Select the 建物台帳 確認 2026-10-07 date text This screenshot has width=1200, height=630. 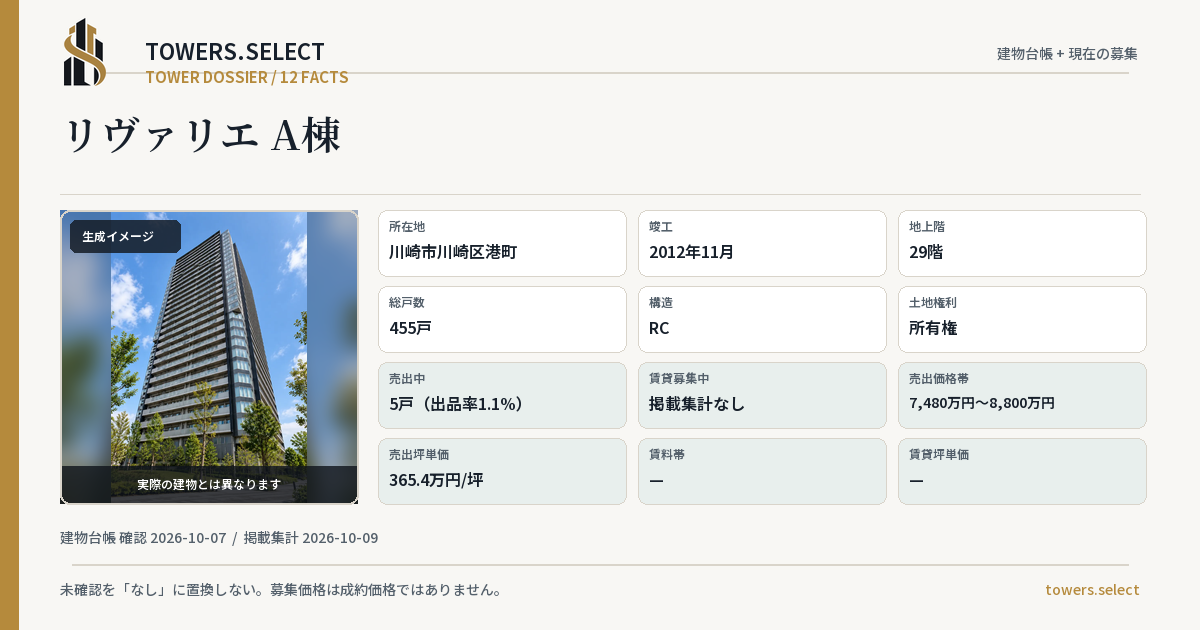coord(143,538)
